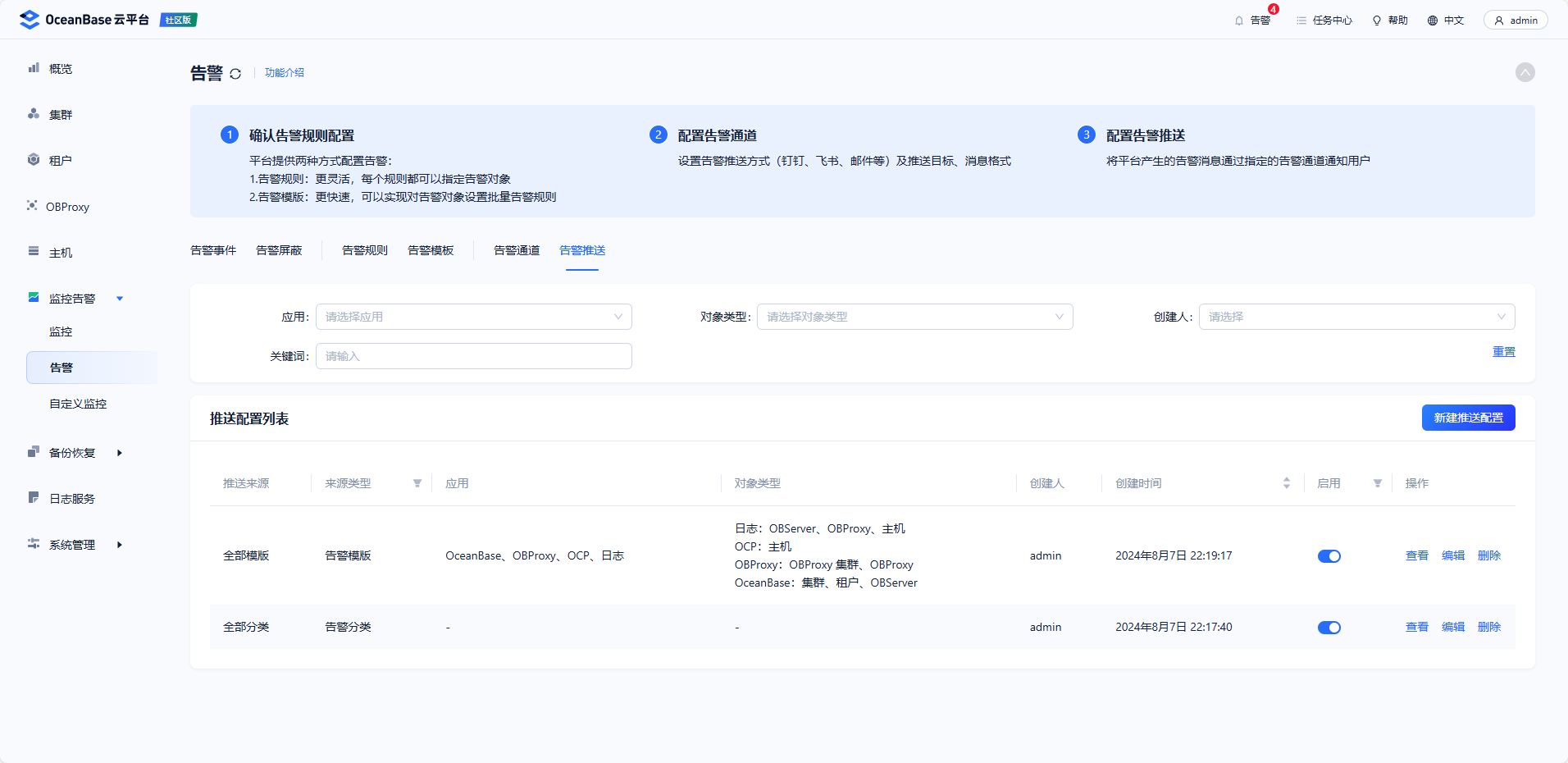
Task: Open the 创建人 creator dropdown
Action: pyautogui.click(x=1357, y=317)
